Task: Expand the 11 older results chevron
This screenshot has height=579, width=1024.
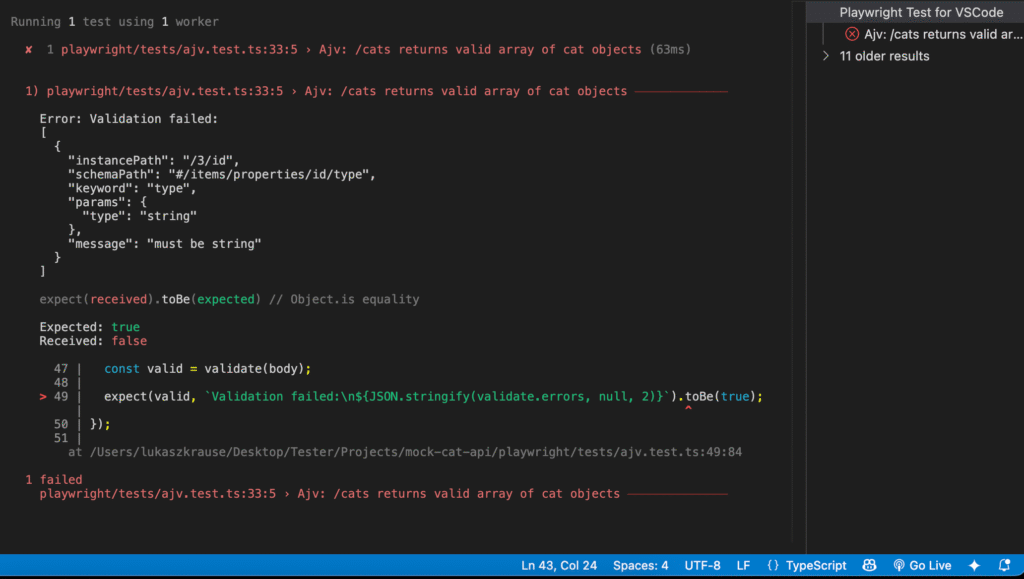Action: click(825, 56)
